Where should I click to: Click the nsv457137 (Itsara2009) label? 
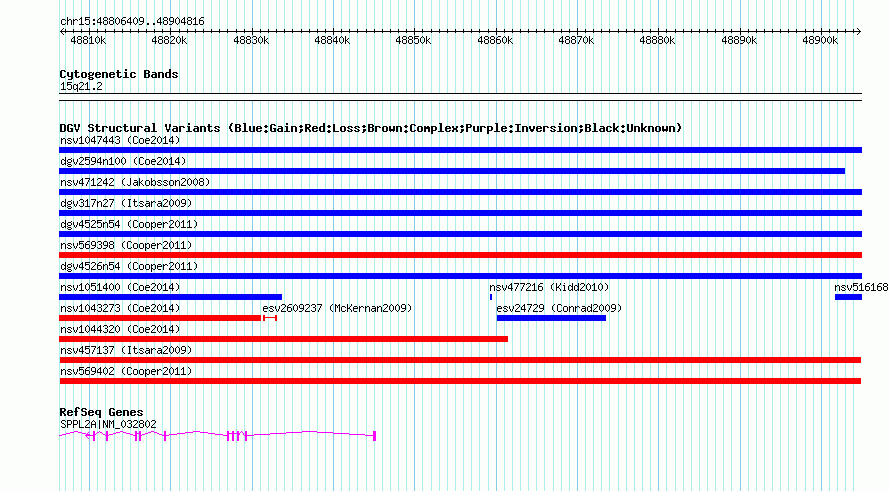click(x=126, y=350)
